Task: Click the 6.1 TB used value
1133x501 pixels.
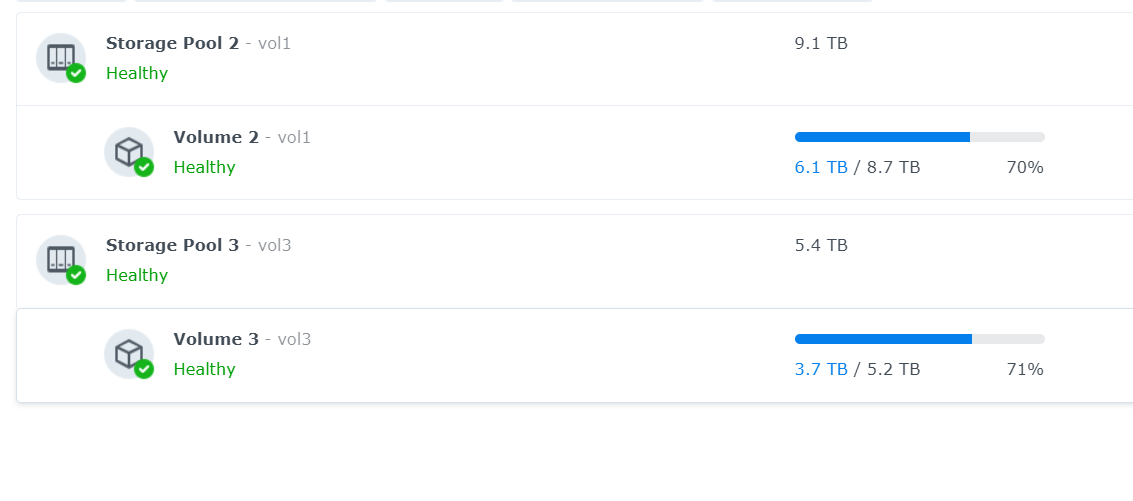Action: pos(821,168)
